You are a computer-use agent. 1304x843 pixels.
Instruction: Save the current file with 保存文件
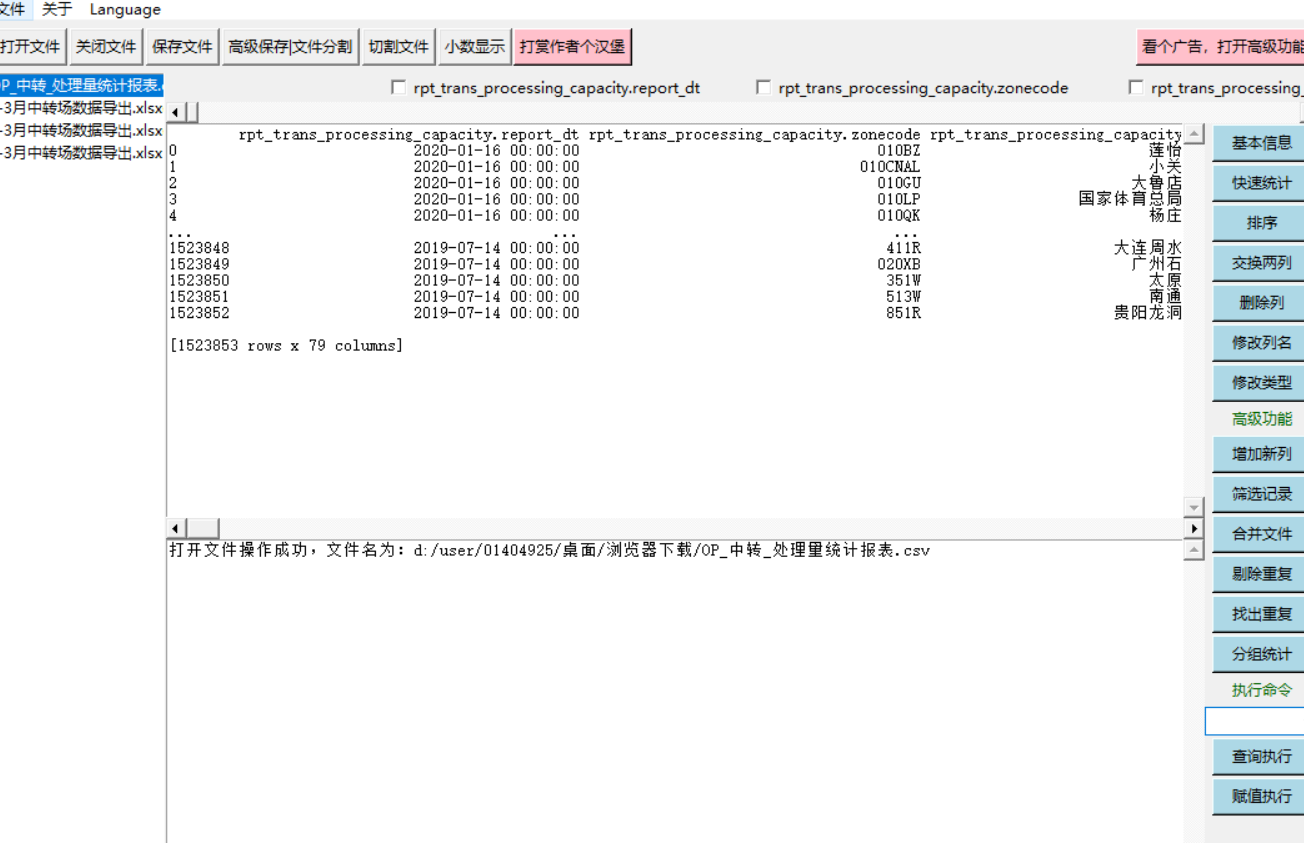[x=181, y=45]
